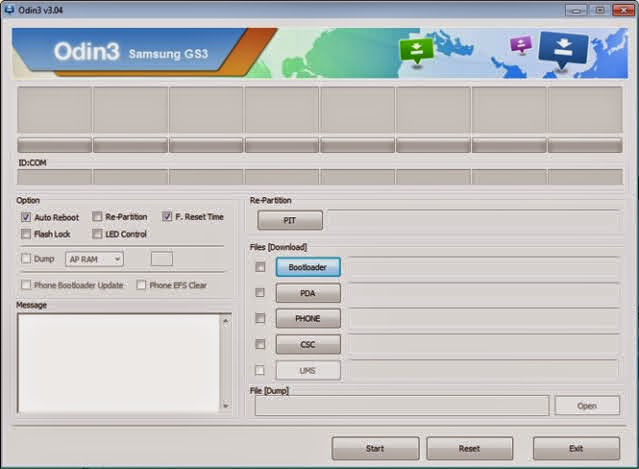Click the "Files [Download]" group label
Viewport: 639px width, 469px height.
(x=278, y=247)
